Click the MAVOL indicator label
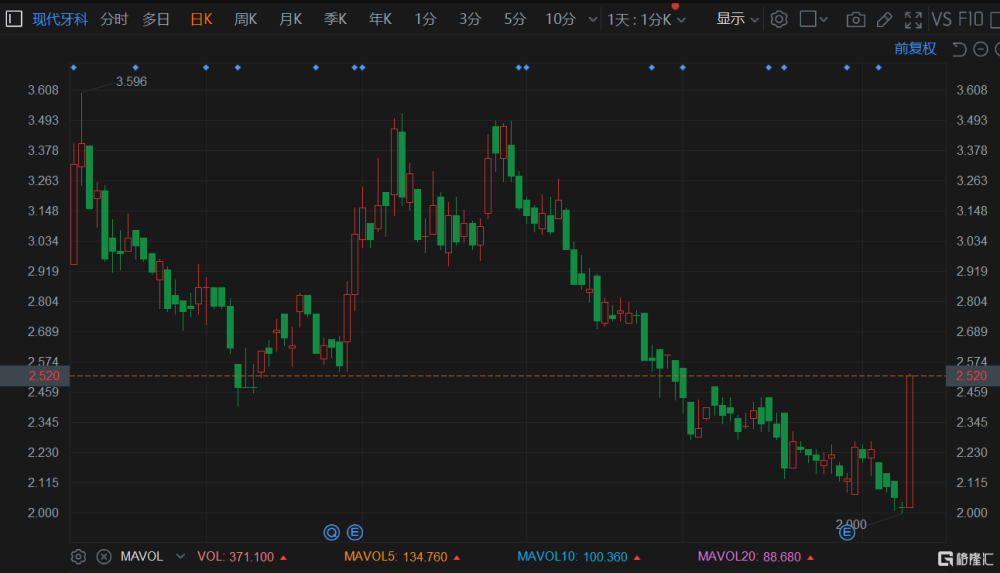Image resolution: width=1000 pixels, height=573 pixels. pyautogui.click(x=142, y=556)
